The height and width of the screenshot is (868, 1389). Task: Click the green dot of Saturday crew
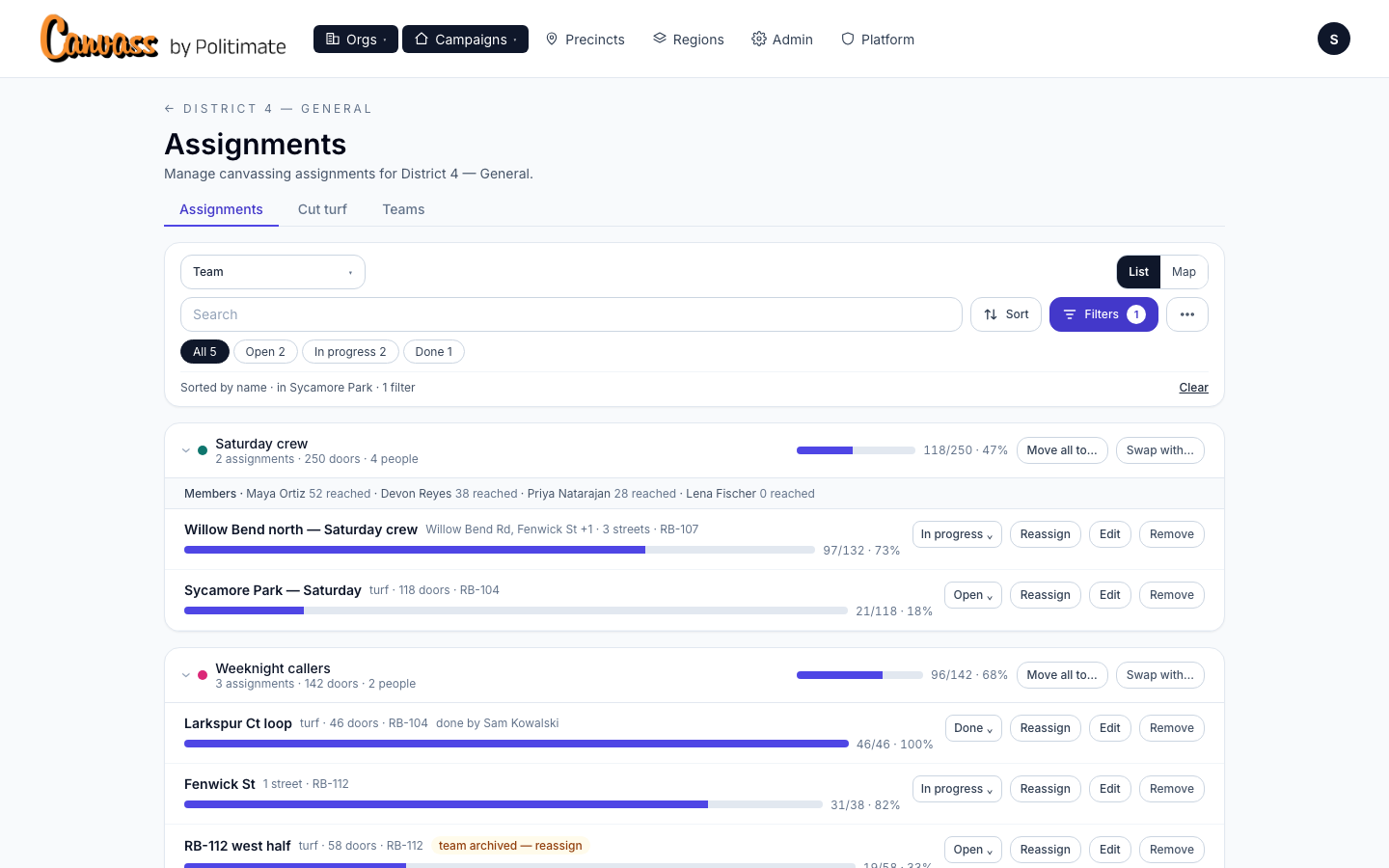click(x=203, y=450)
